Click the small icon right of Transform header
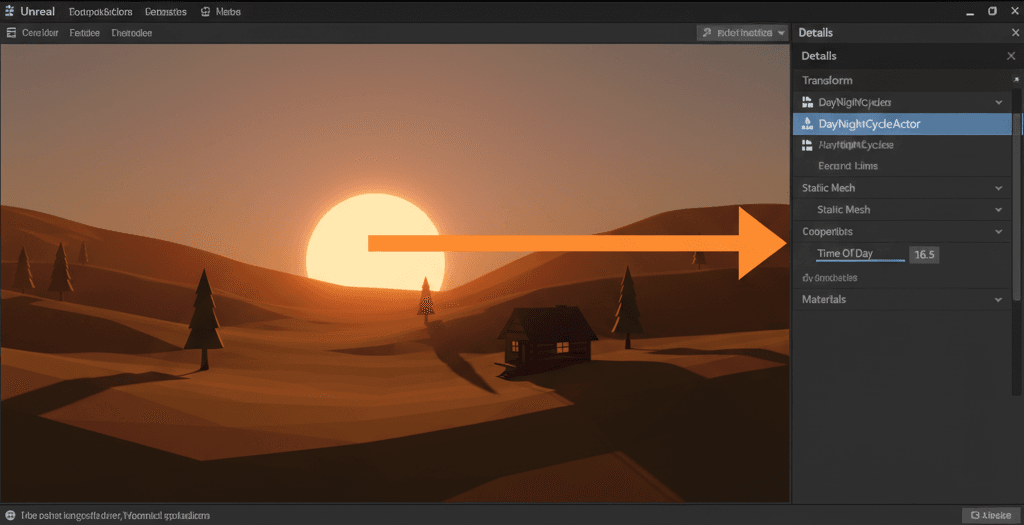 tap(1016, 79)
